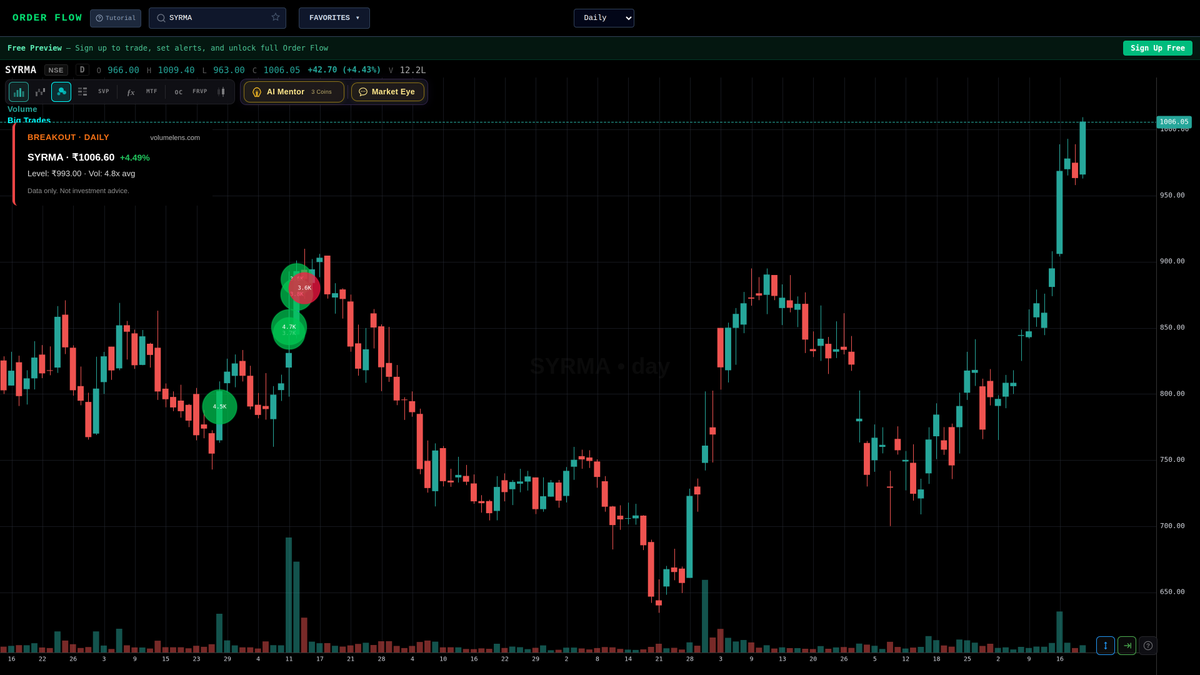Image resolution: width=1200 pixels, height=675 pixels.
Task: Click inside the SYRMA symbol search field
Action: click(210, 17)
